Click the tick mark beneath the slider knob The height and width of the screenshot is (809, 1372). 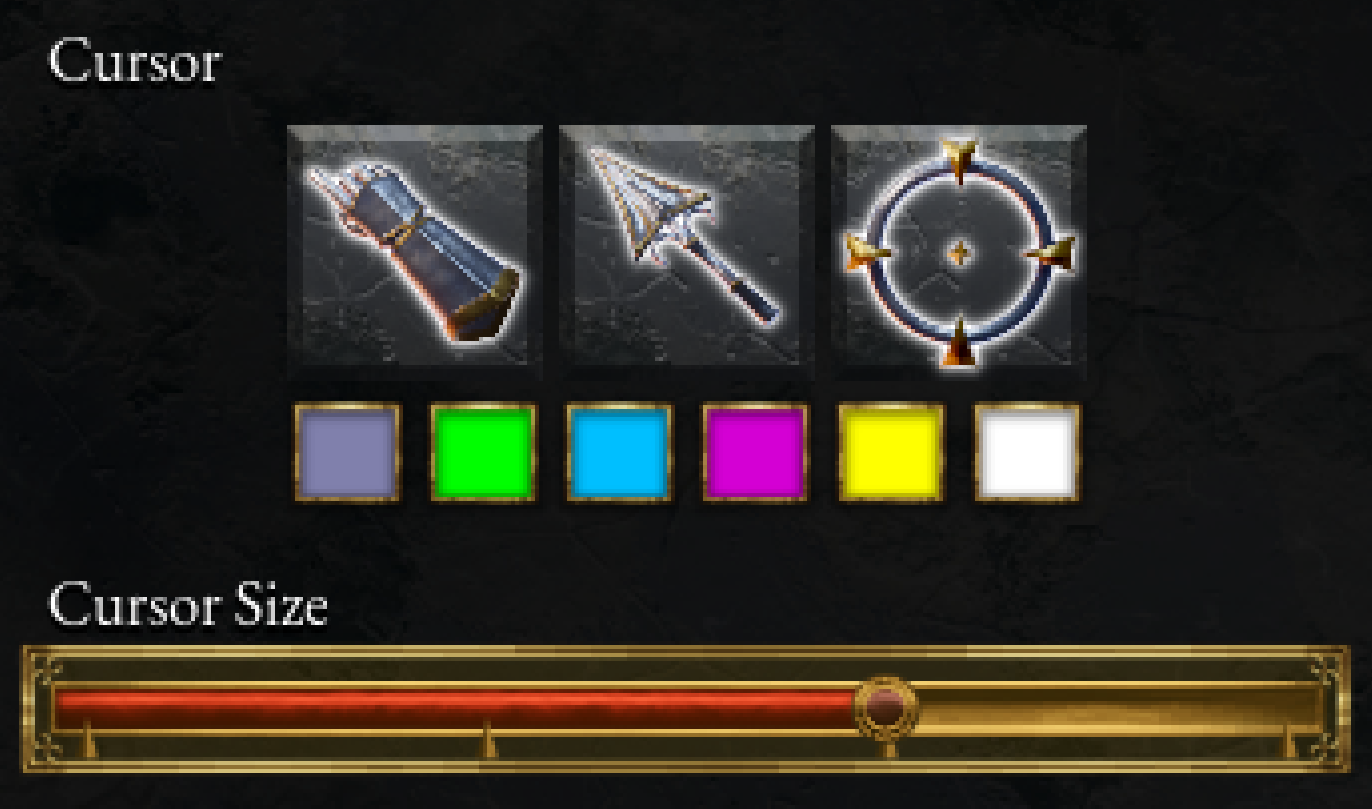888,747
